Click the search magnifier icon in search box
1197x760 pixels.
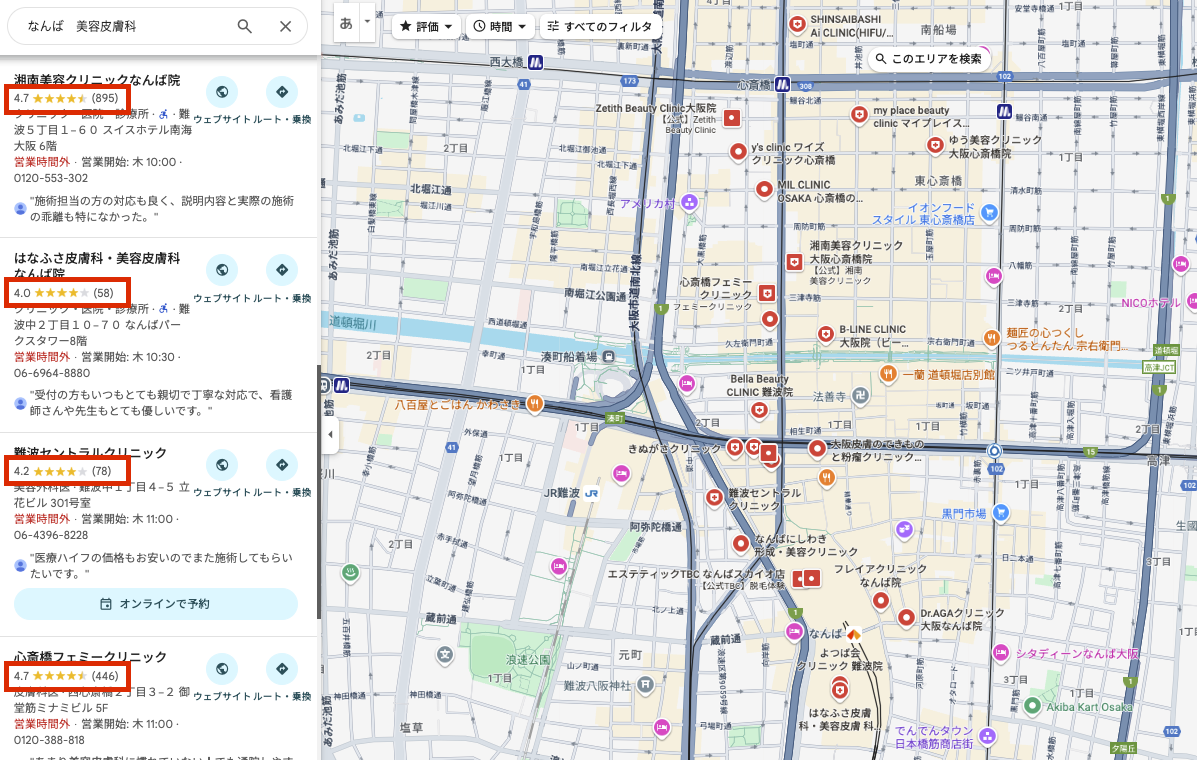[x=244, y=26]
